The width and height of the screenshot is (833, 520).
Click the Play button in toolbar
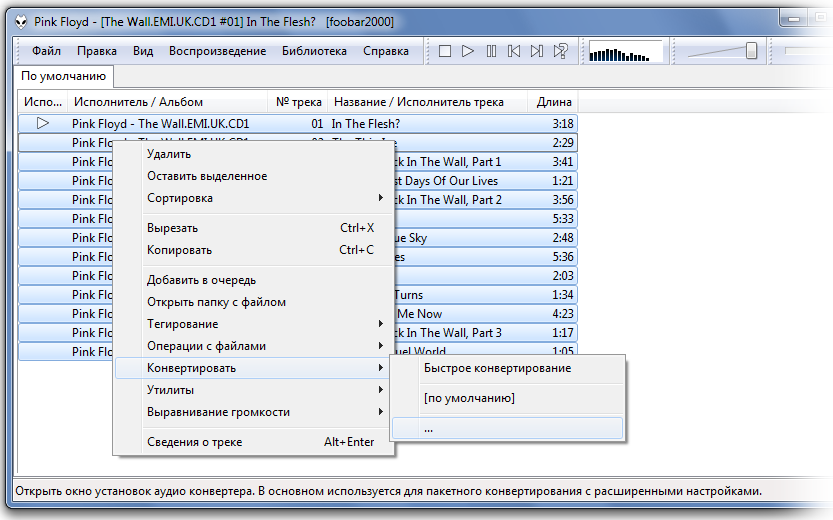pos(468,51)
